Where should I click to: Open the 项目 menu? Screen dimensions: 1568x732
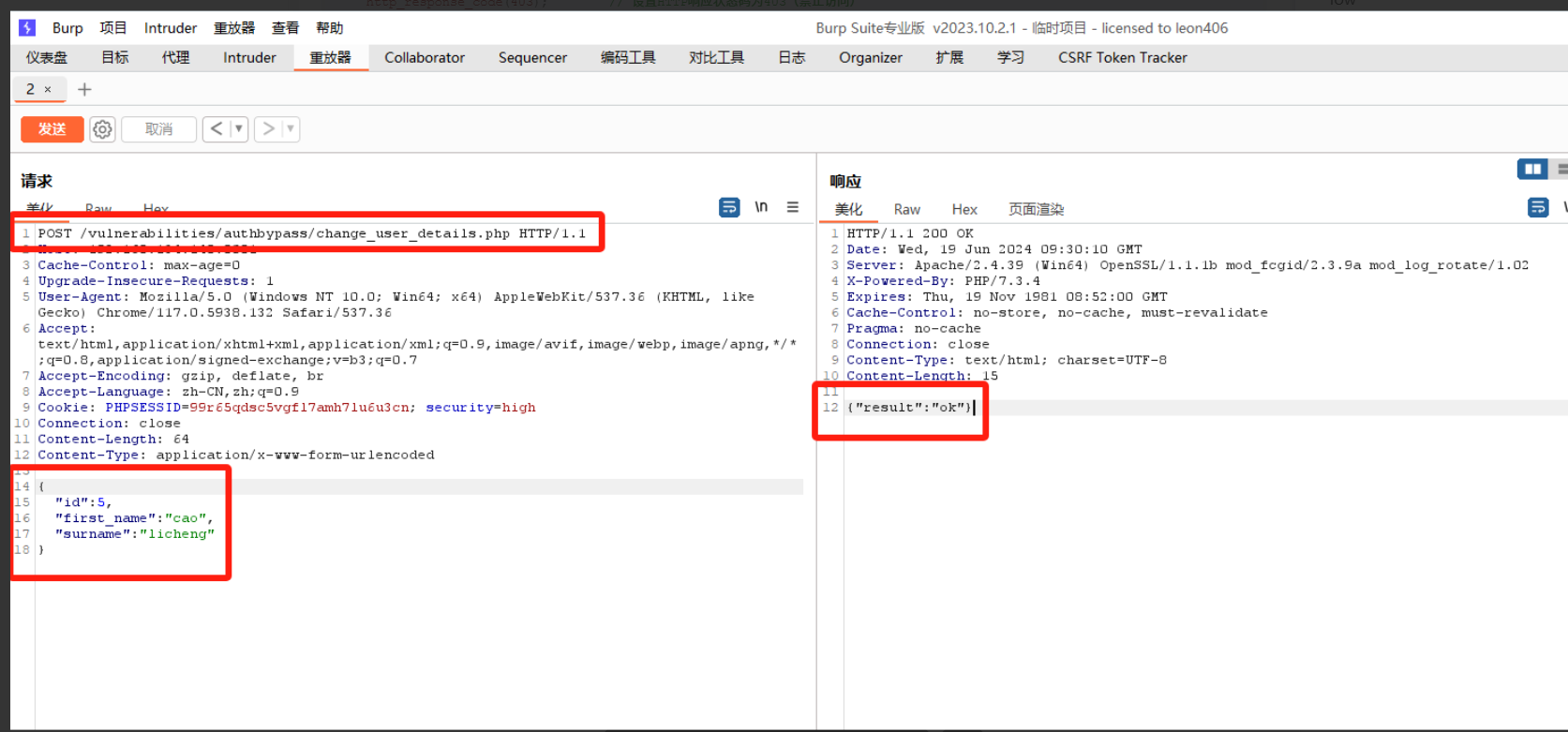[x=113, y=28]
